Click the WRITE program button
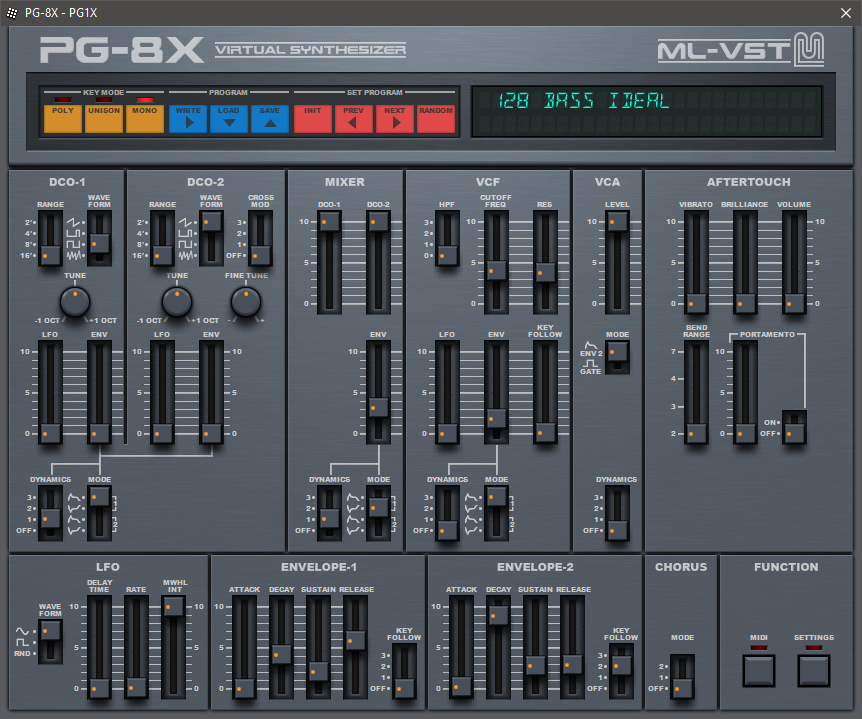The width and height of the screenshot is (862, 719). [x=188, y=119]
